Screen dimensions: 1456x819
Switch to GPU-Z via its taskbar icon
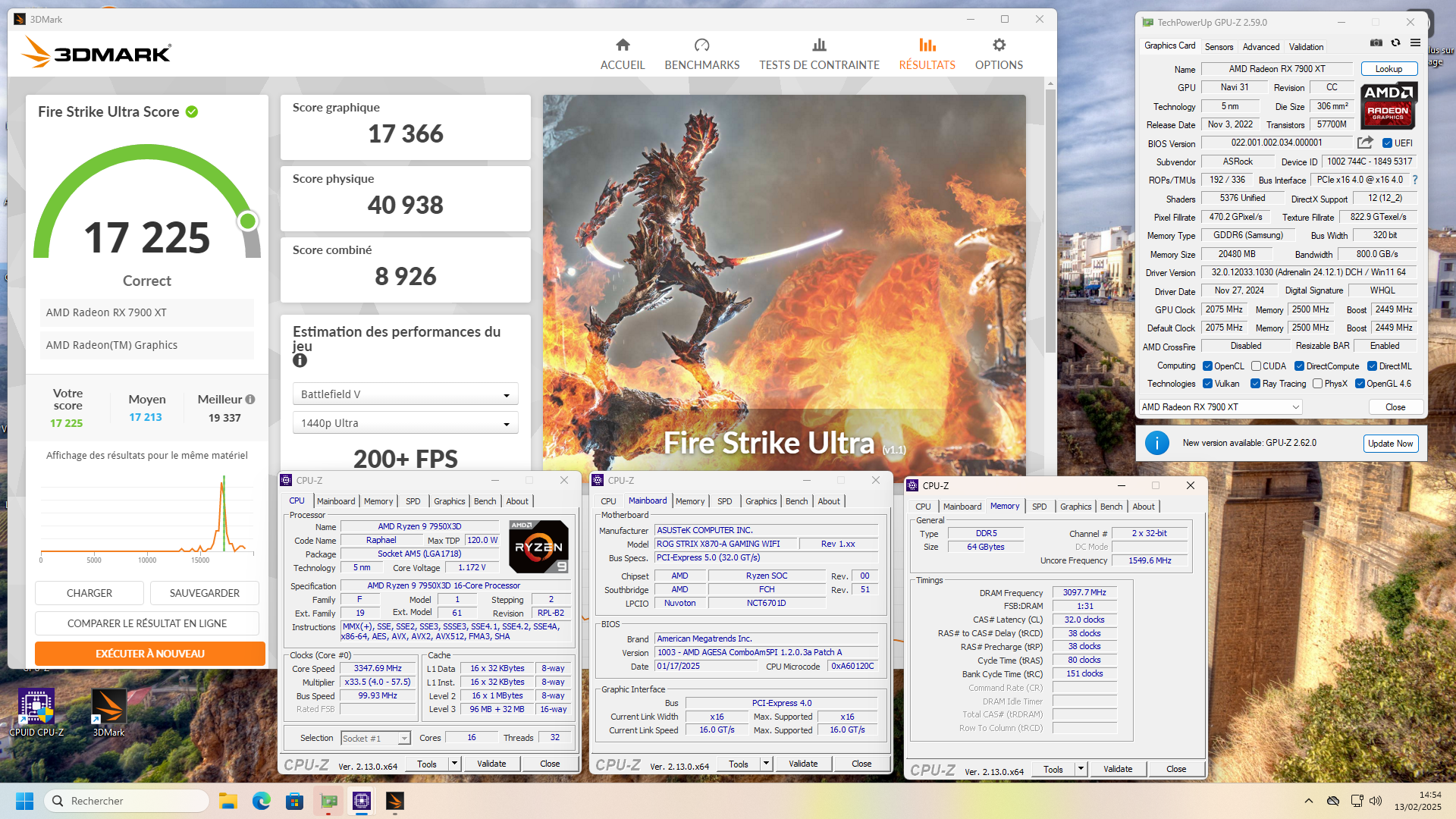(x=328, y=801)
